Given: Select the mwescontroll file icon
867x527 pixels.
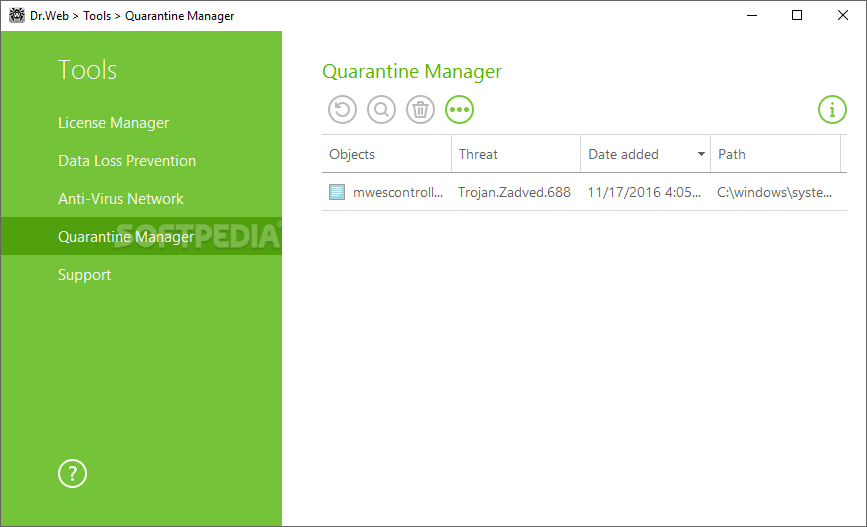Looking at the screenshot, I should pos(337,192).
